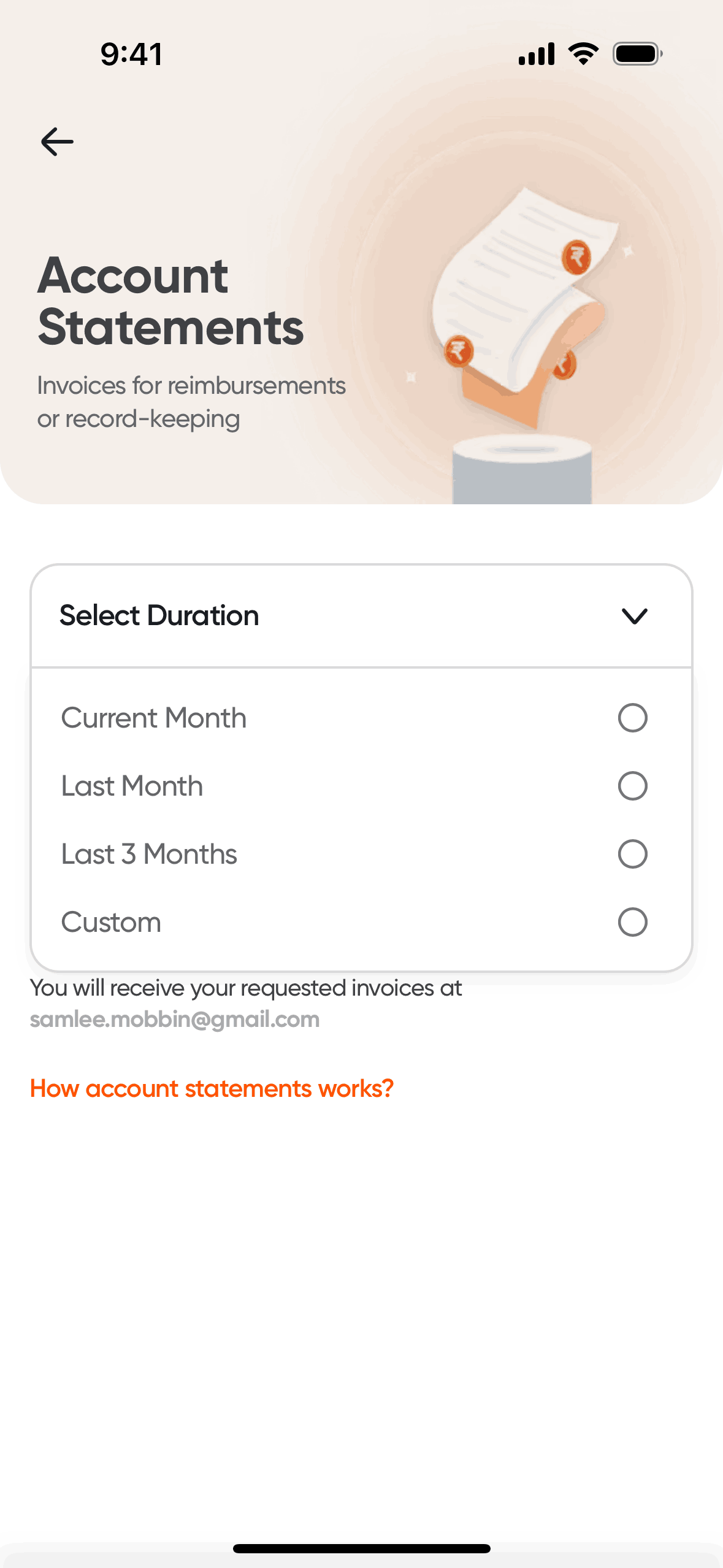
Task: Tap the cellular signal bars icon
Action: click(x=537, y=54)
